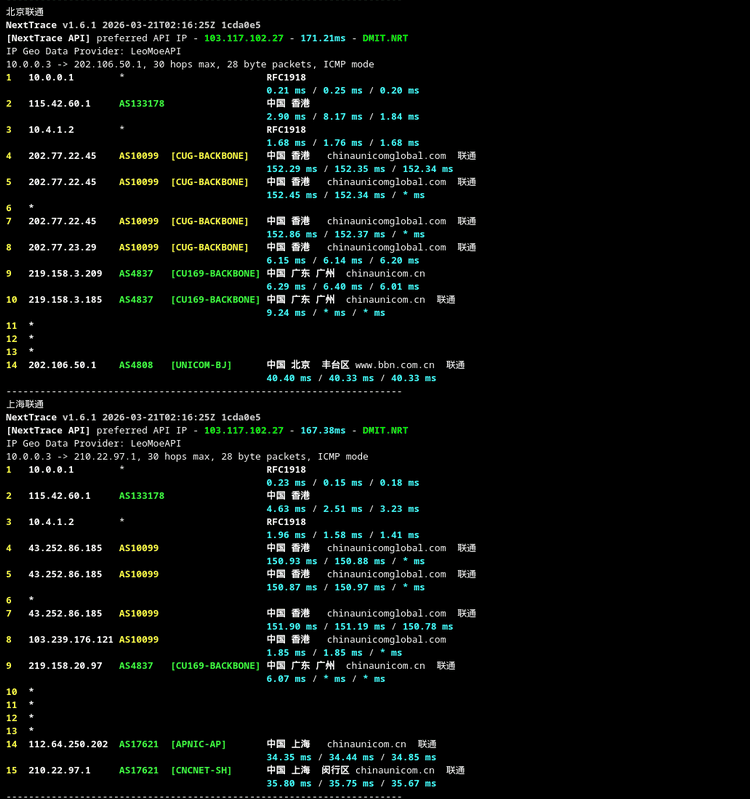This screenshot has height=799, width=750.
Task: Click hop IP address 112.64.250.202
Action: click(x=68, y=744)
